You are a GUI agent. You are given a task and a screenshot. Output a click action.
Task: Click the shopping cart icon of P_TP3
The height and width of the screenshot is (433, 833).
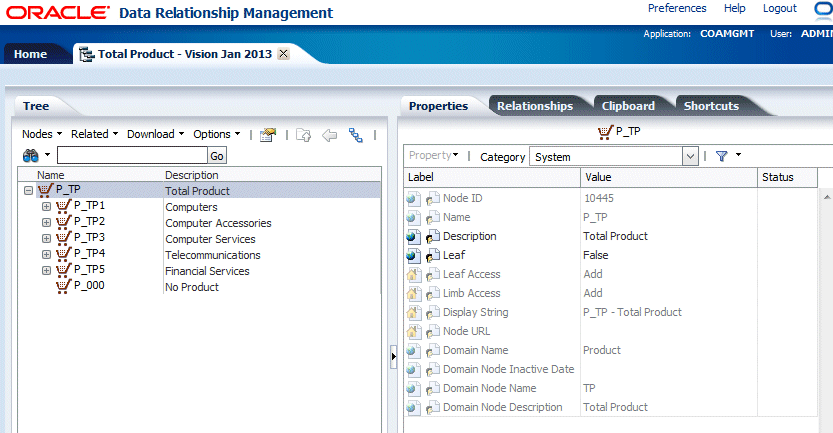pos(63,237)
